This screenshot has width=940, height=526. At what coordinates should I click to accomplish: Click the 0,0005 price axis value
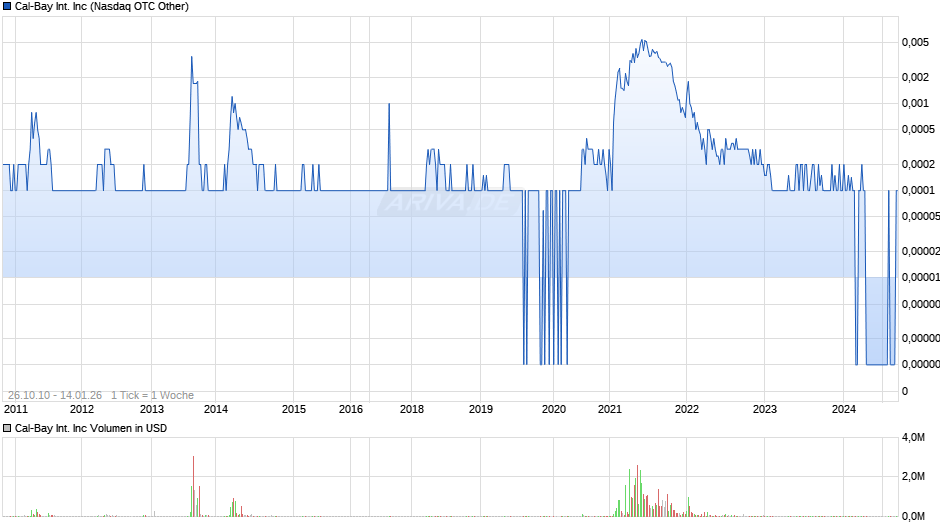click(x=918, y=129)
